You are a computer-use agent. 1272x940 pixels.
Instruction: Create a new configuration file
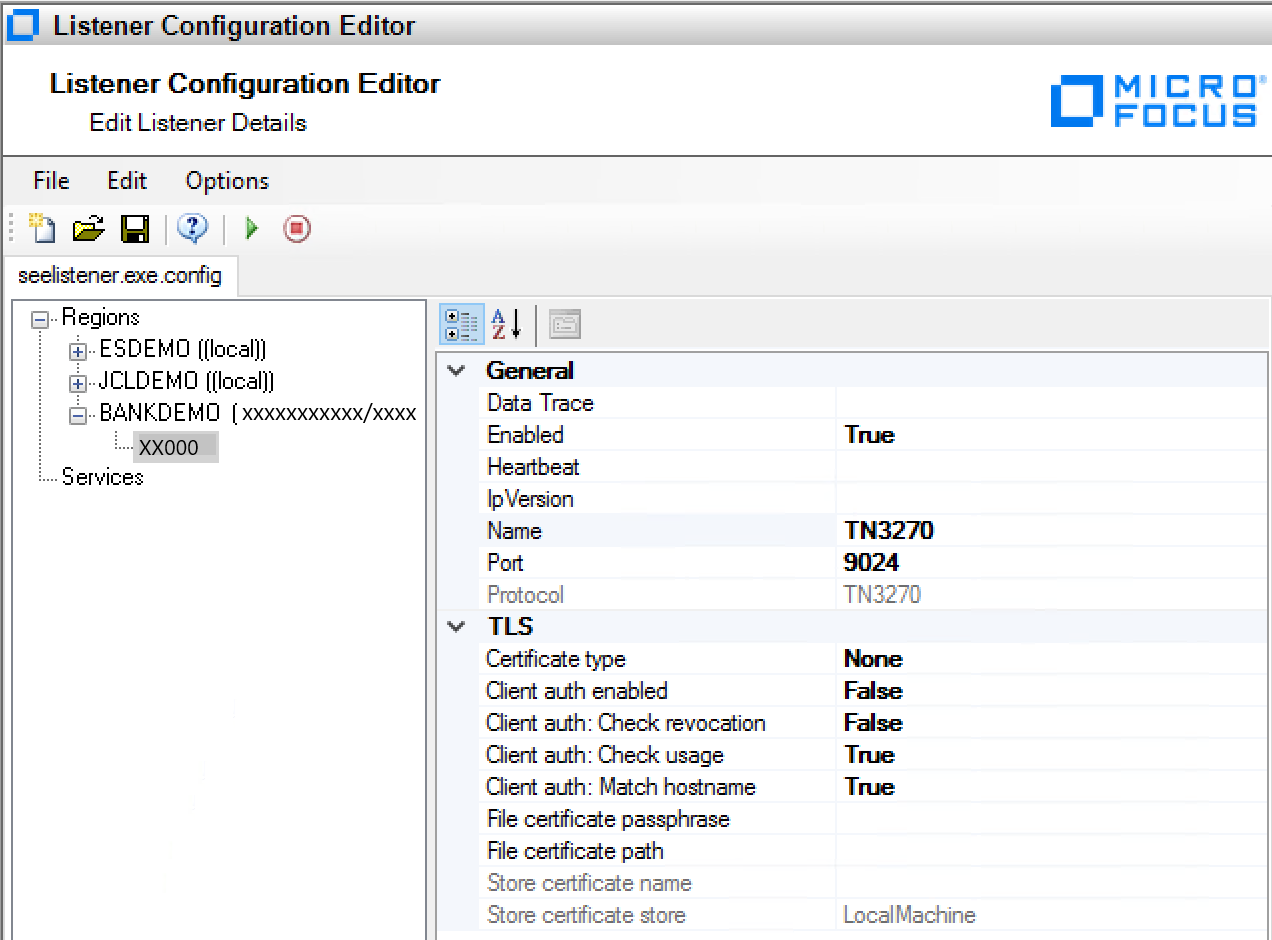pyautogui.click(x=41, y=228)
